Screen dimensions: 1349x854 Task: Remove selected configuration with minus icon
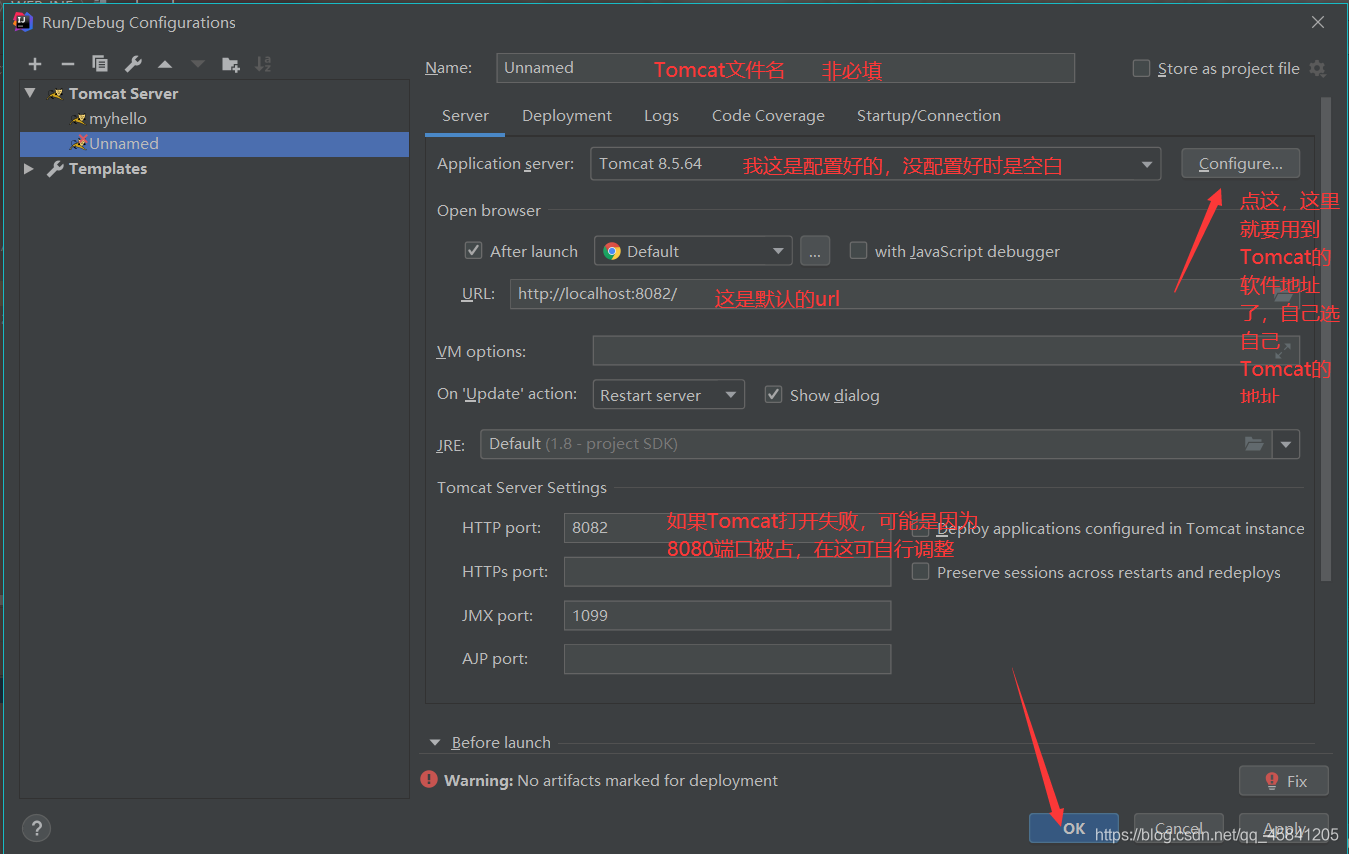(67, 64)
